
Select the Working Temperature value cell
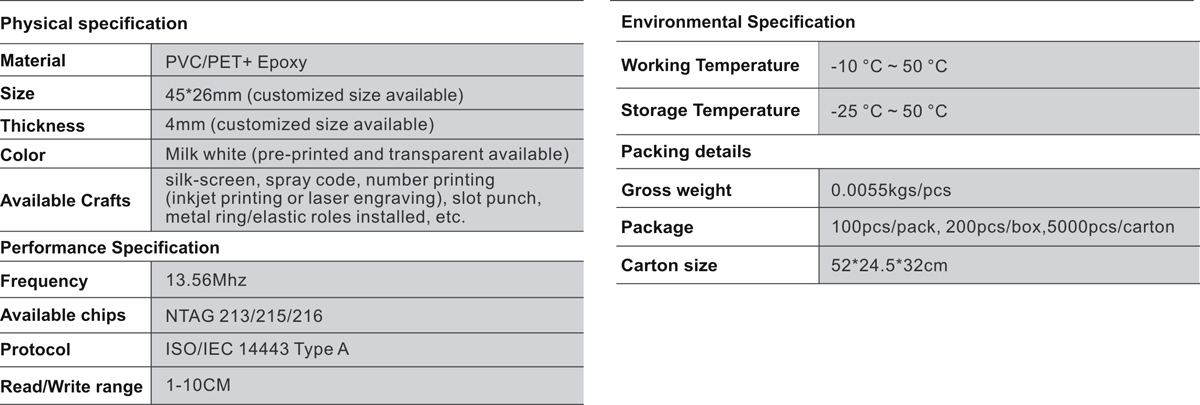pyautogui.click(x=1009, y=66)
